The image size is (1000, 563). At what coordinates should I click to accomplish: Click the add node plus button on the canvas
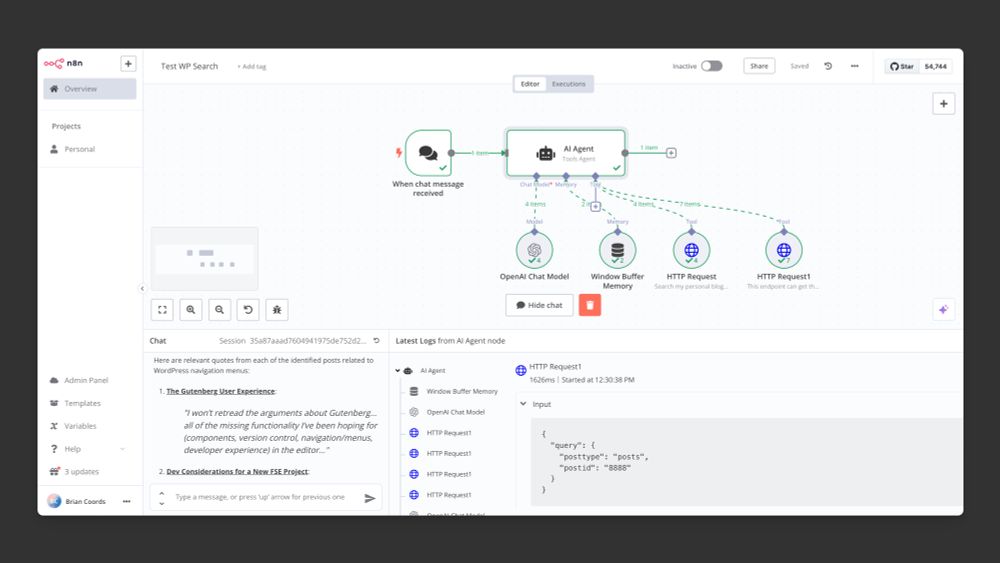click(x=944, y=103)
